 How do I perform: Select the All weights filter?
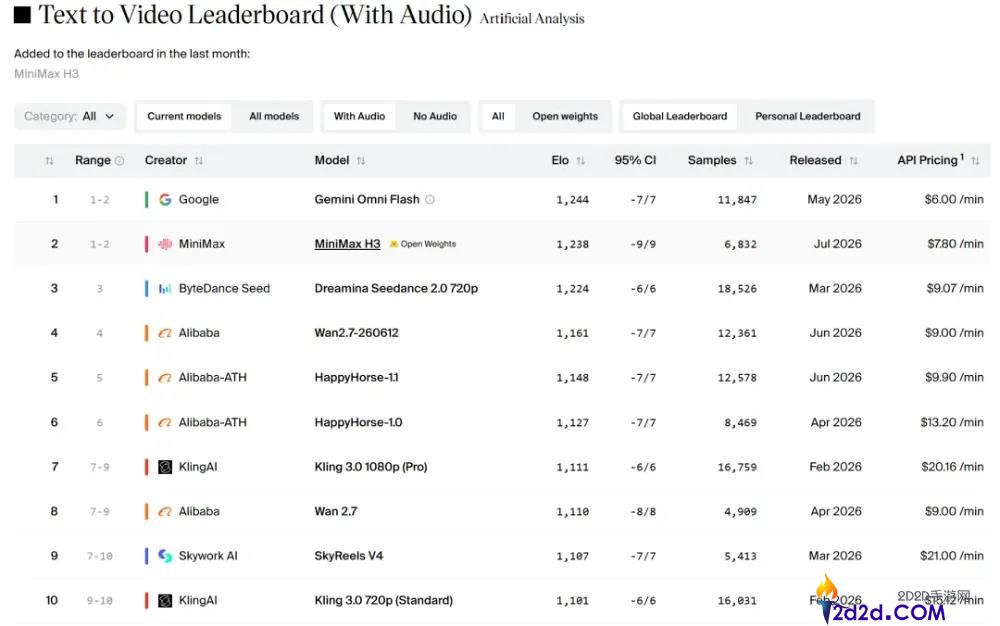tap(498, 116)
